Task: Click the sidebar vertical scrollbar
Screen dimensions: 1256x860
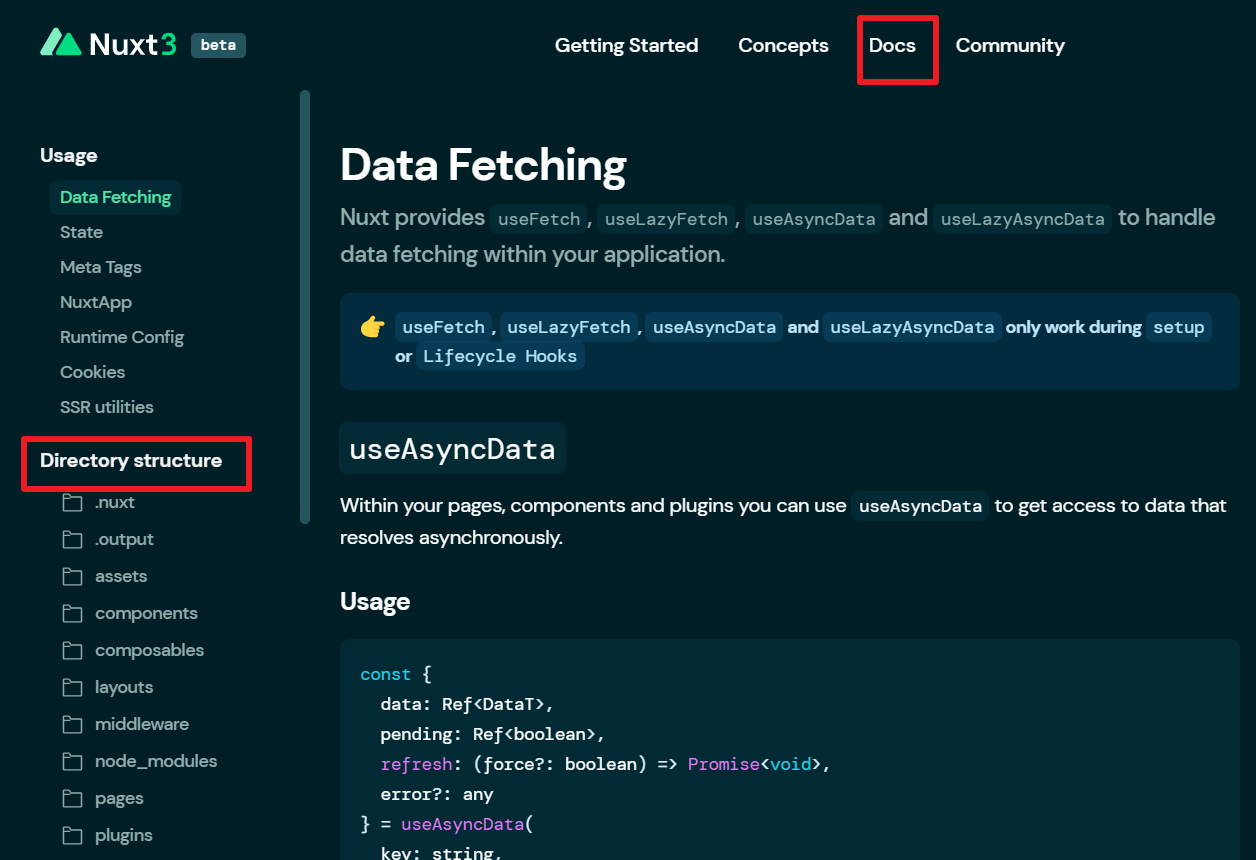Action: [x=305, y=307]
